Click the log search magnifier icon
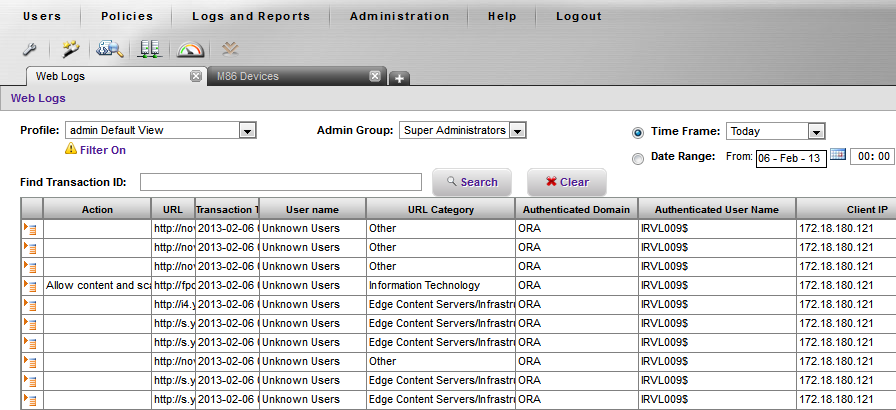 coord(109,49)
